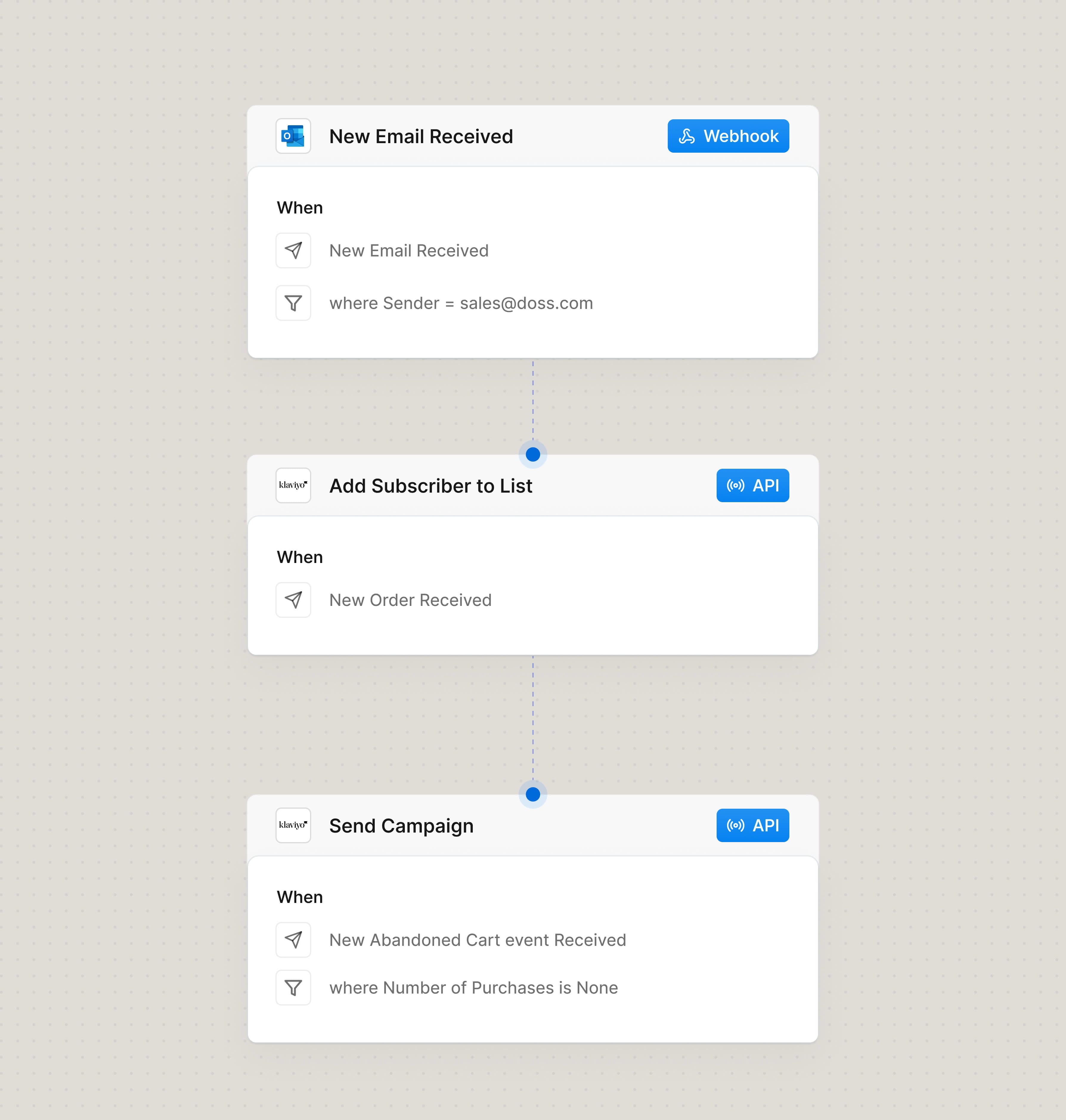Click send icon beside Abandoned Cart event

click(x=293, y=940)
